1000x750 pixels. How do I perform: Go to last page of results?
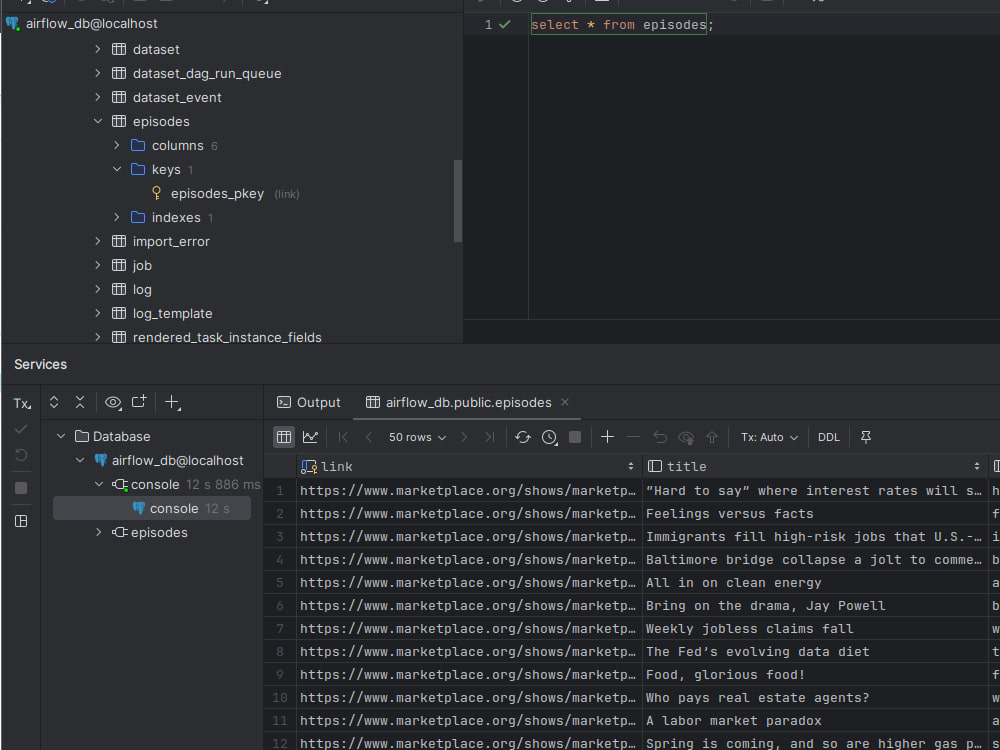pyautogui.click(x=489, y=437)
